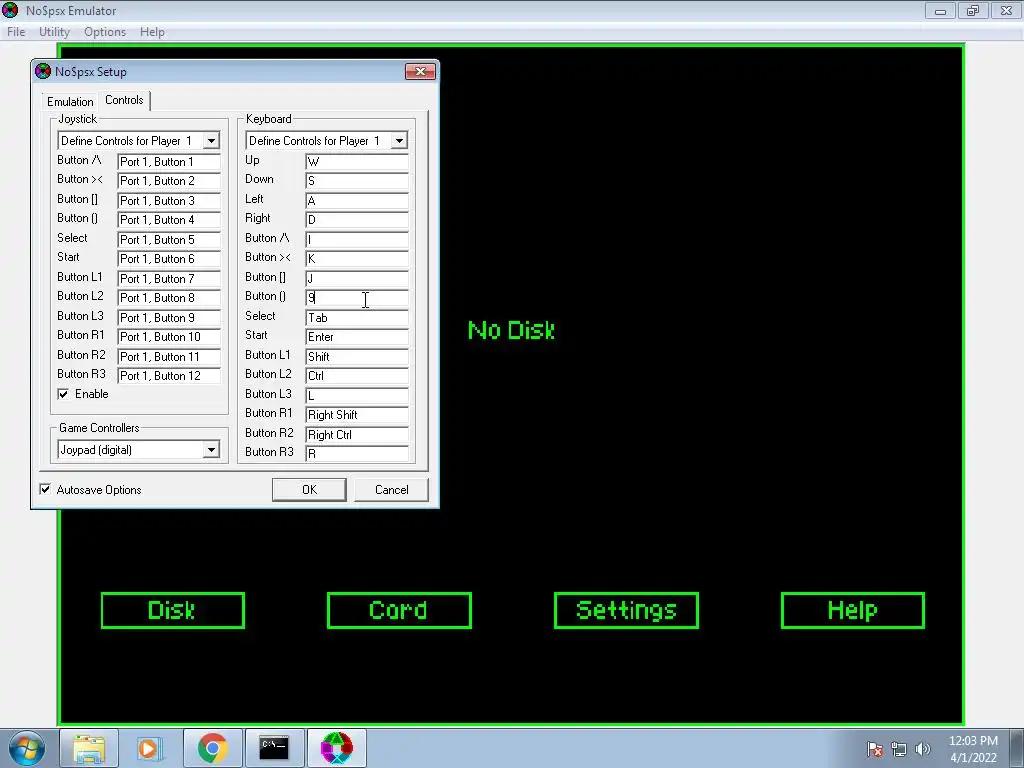Click joystick field Port 1, Button 3

[x=168, y=200]
